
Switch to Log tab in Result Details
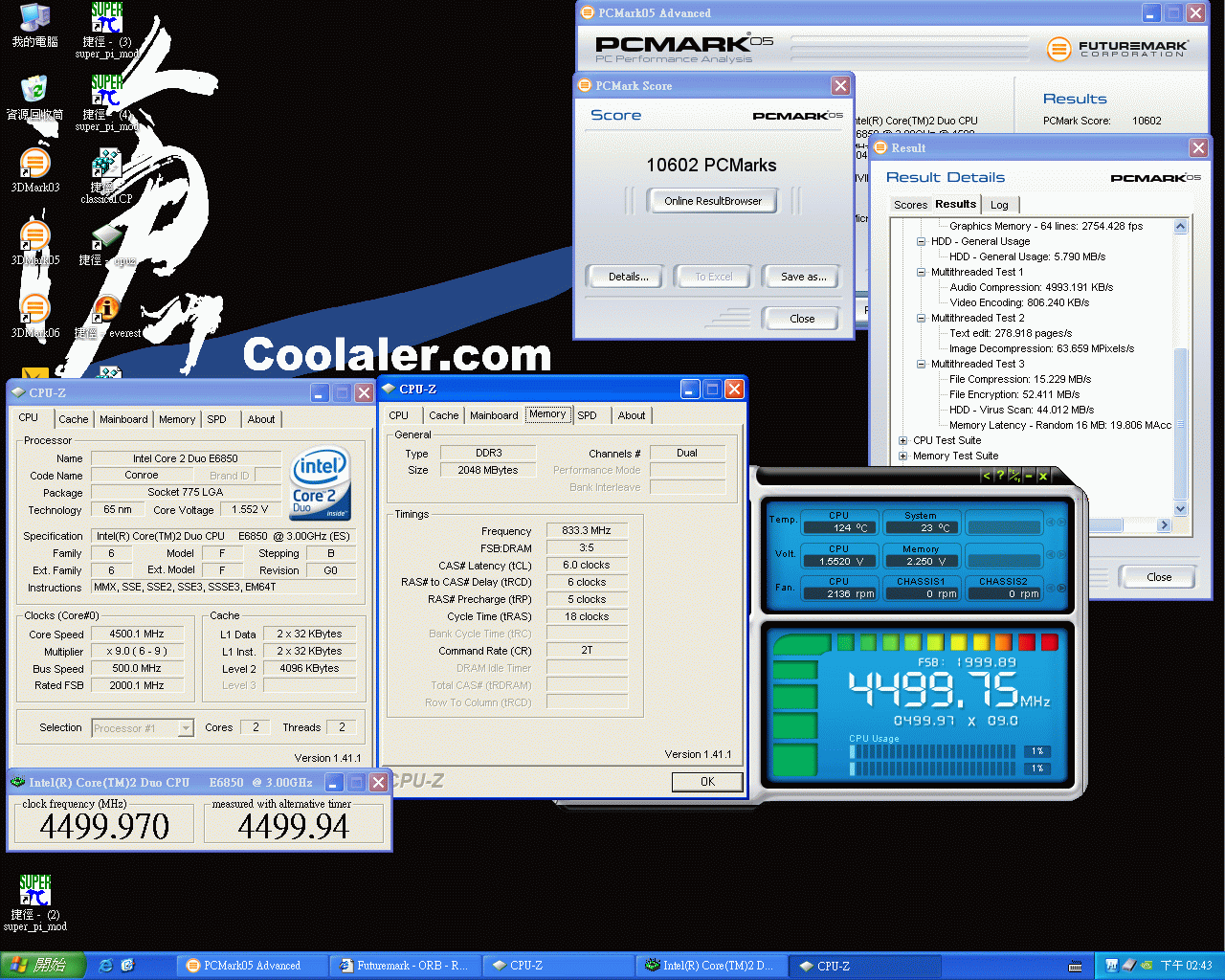[x=999, y=205]
